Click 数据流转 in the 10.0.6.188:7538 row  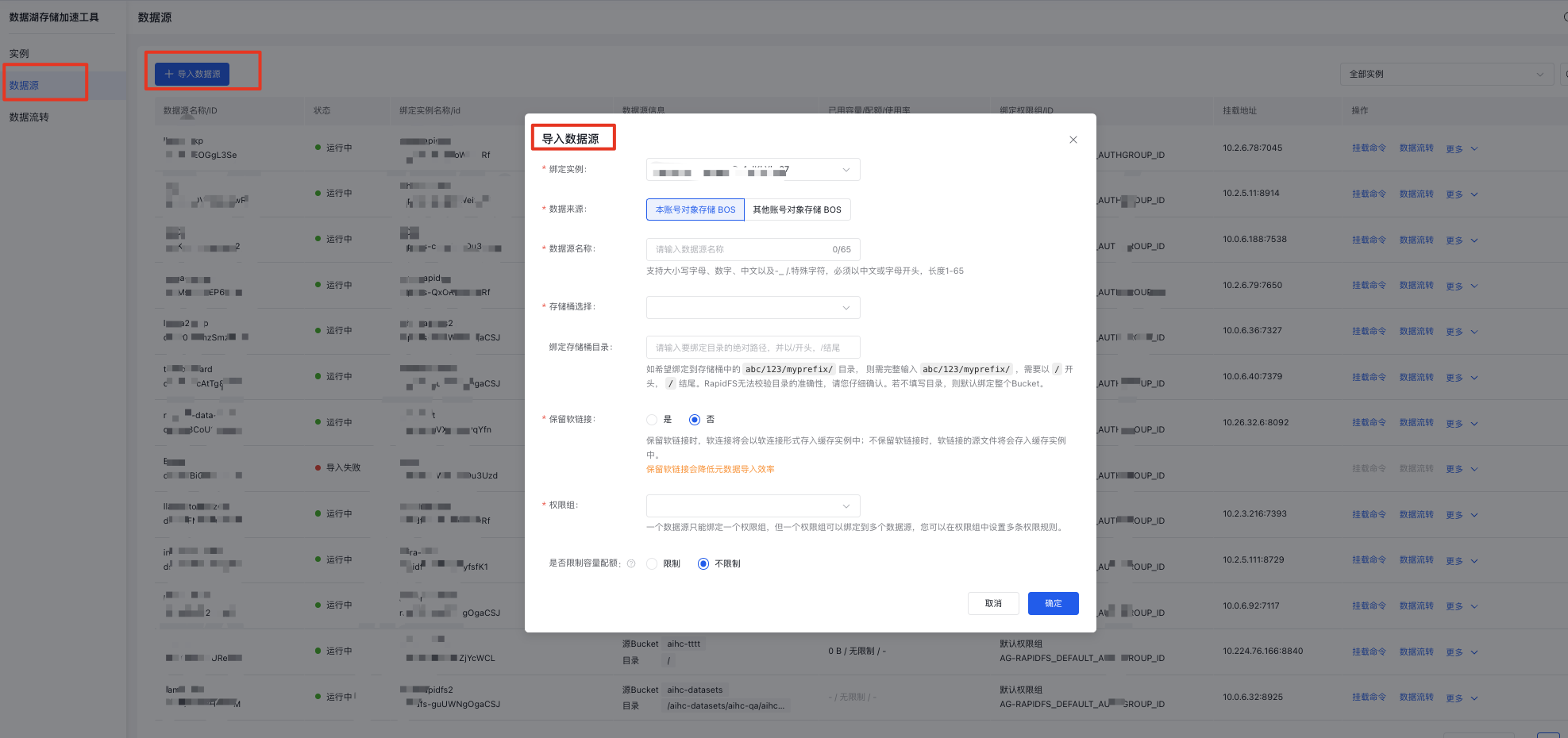pyautogui.click(x=1416, y=240)
